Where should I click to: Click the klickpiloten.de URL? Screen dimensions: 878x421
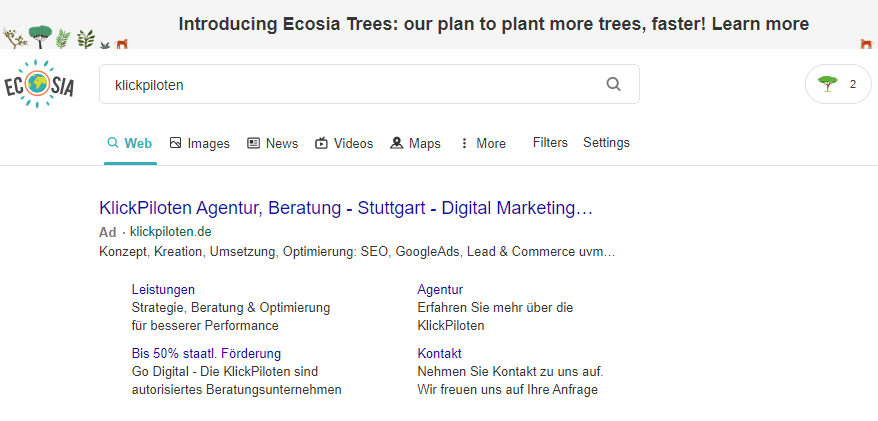171,232
